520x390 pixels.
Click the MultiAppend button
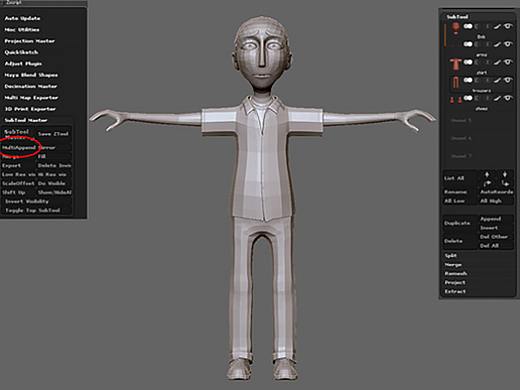click(x=19, y=147)
